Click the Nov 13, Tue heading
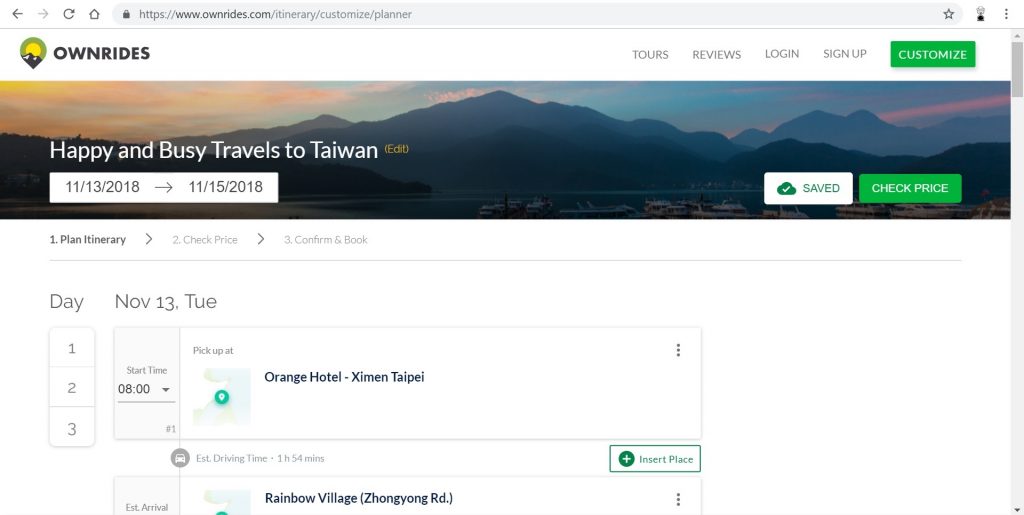 point(166,302)
